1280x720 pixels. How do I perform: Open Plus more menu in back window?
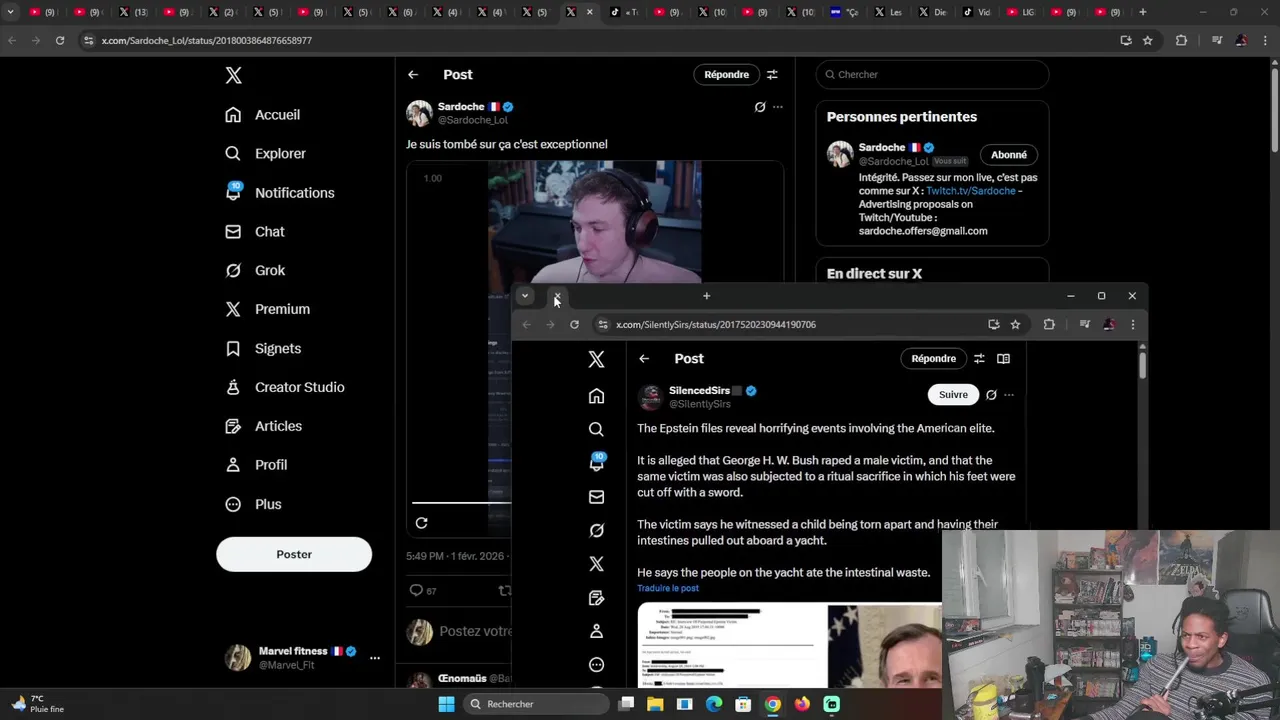[x=254, y=505]
